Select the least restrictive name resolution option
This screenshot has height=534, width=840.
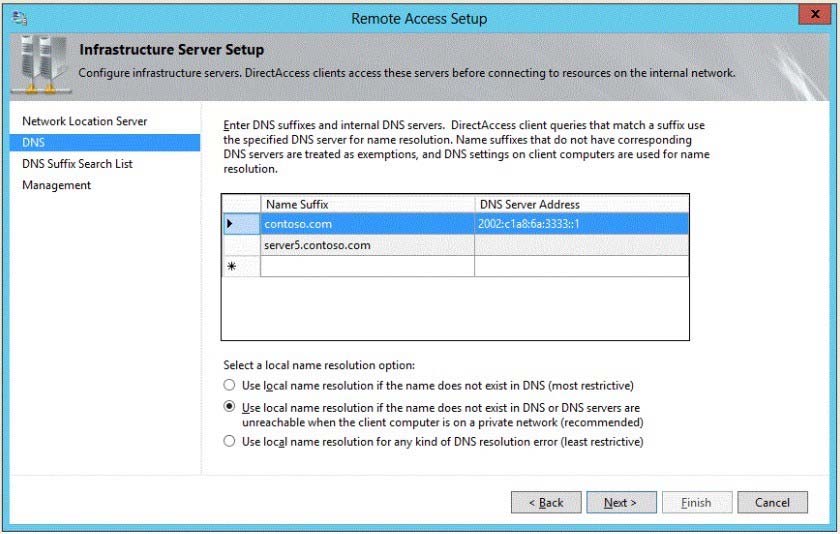tap(229, 441)
